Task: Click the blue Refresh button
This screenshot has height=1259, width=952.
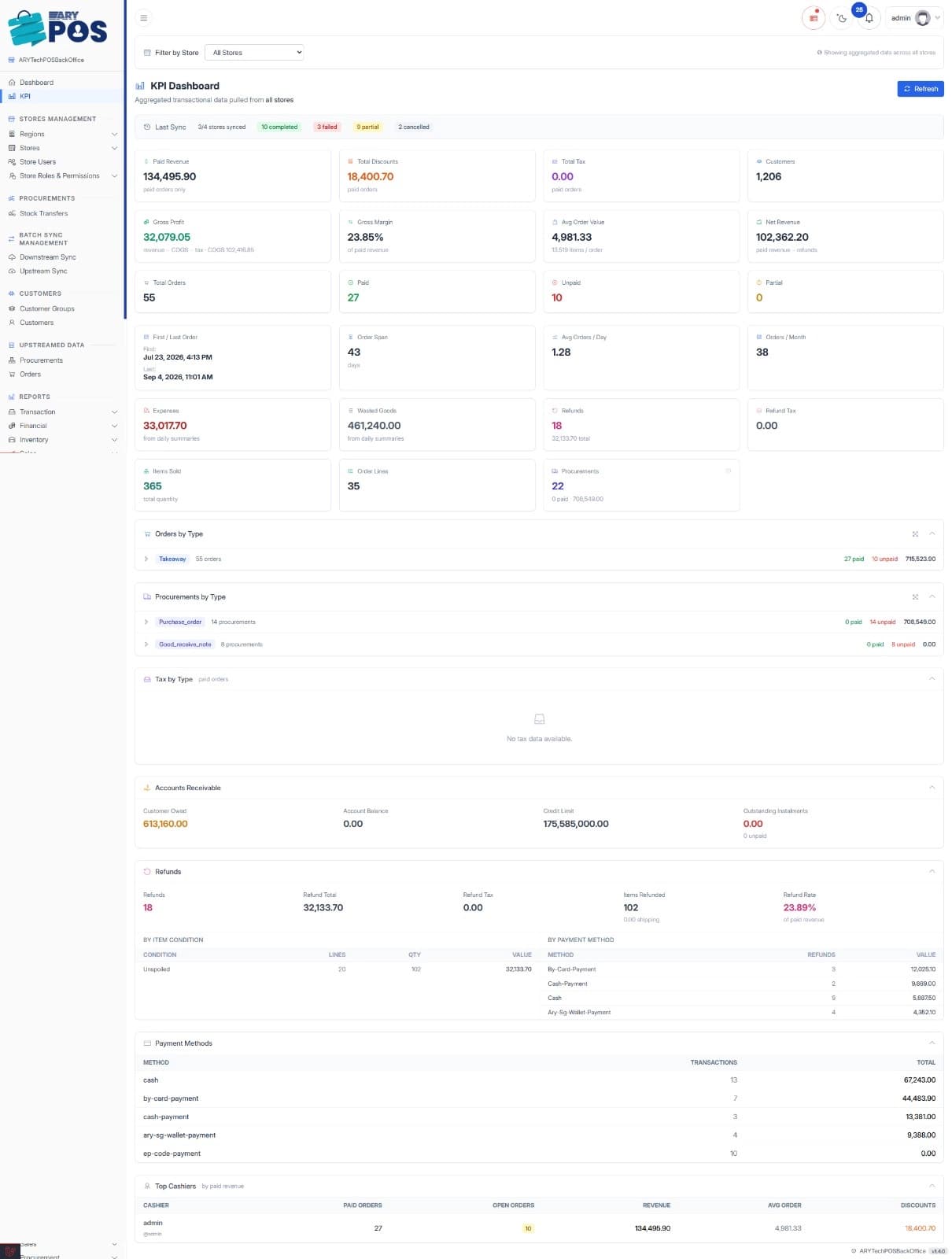Action: point(920,89)
